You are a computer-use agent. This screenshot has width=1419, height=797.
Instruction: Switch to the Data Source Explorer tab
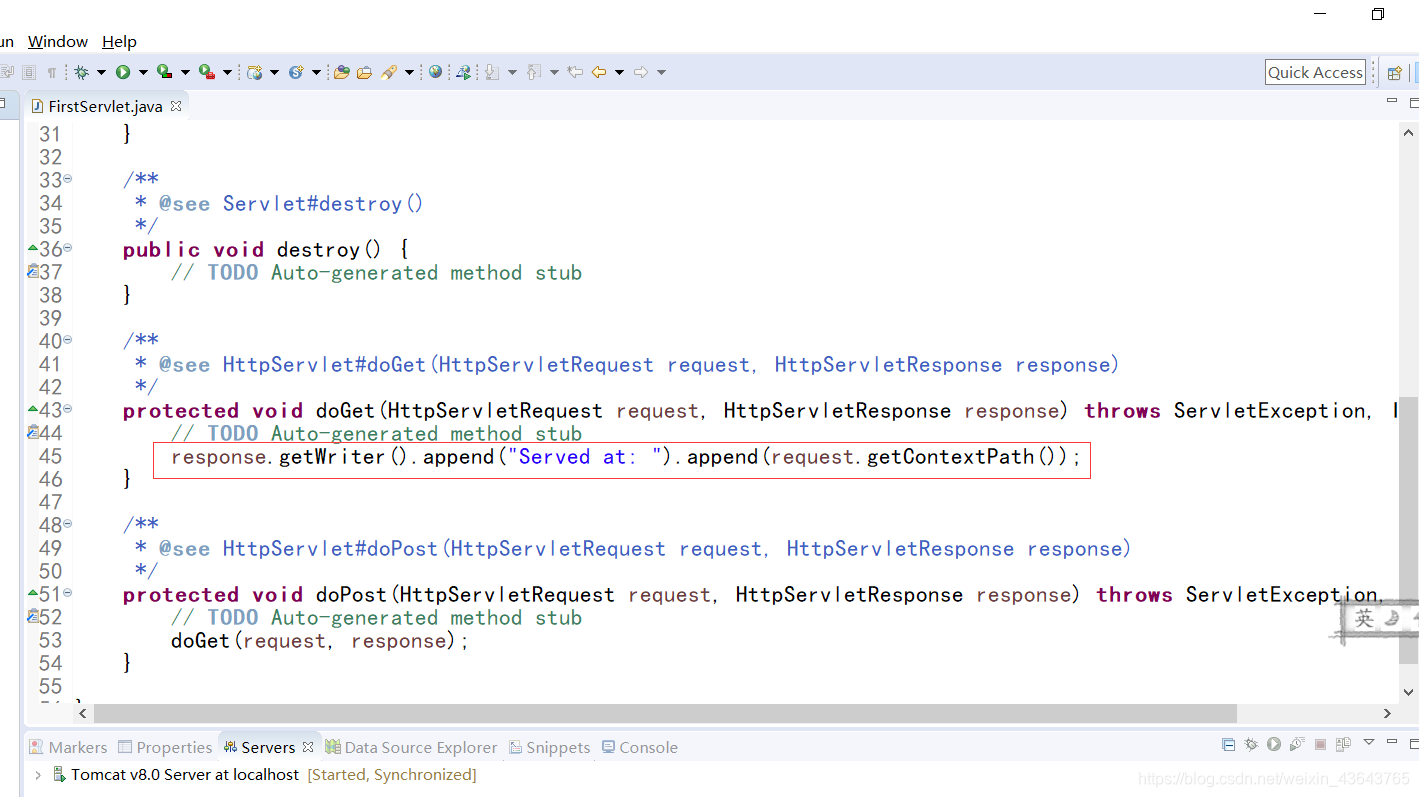coord(410,747)
